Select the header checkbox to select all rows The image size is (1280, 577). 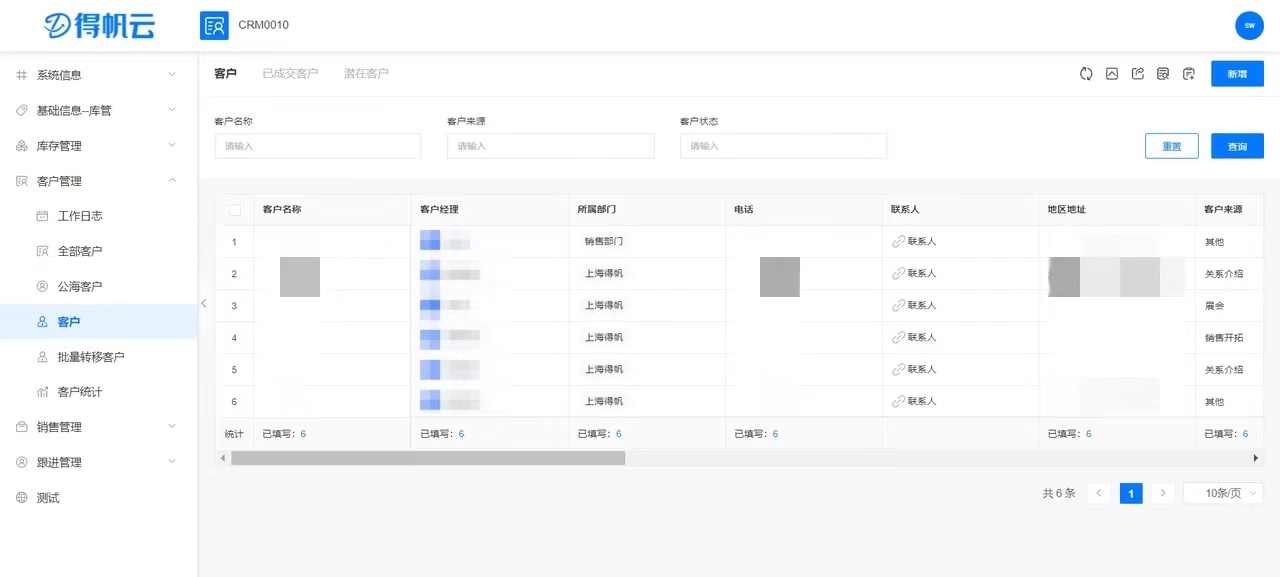(235, 209)
